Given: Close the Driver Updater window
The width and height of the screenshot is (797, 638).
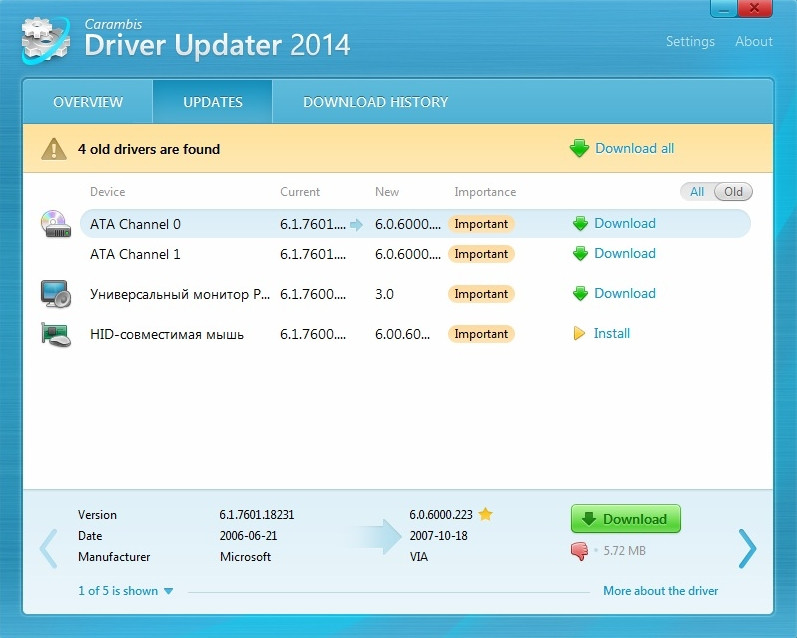Looking at the screenshot, I should click(x=755, y=9).
